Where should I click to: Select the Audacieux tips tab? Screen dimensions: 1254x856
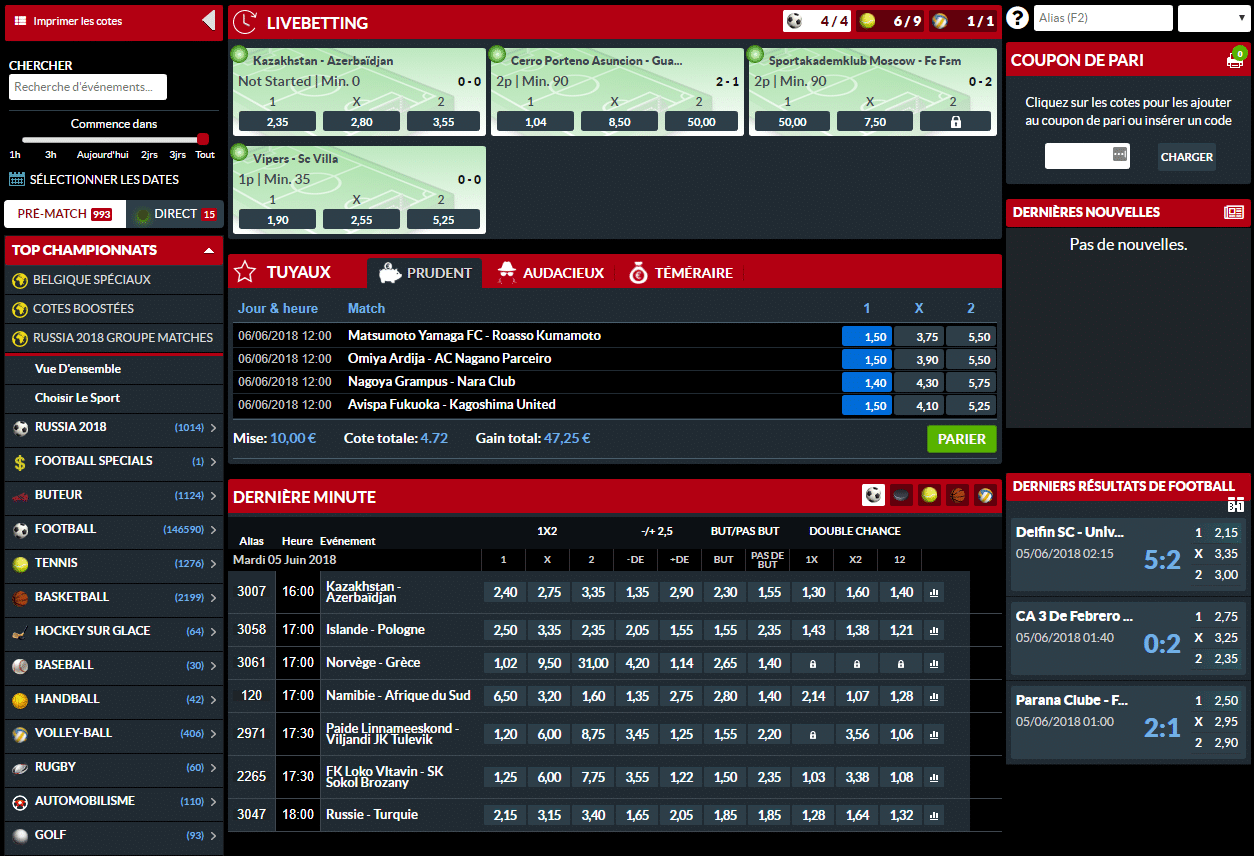coord(550,273)
